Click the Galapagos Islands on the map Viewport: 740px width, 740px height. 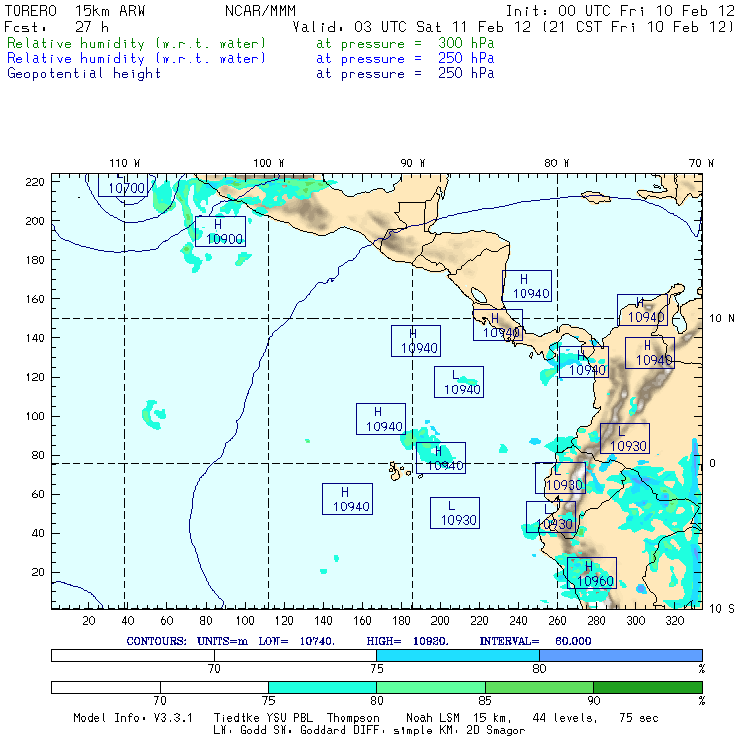(x=400, y=468)
